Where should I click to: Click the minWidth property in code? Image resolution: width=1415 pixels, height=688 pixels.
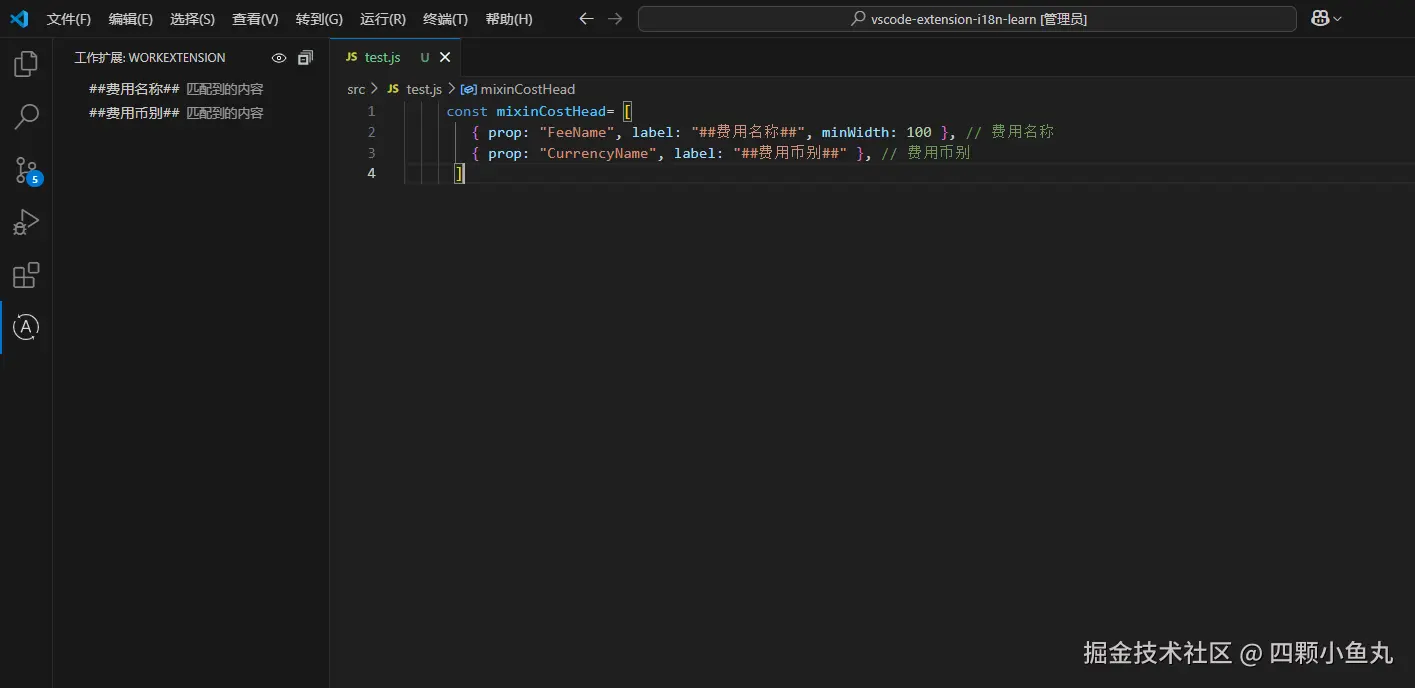pyautogui.click(x=856, y=132)
